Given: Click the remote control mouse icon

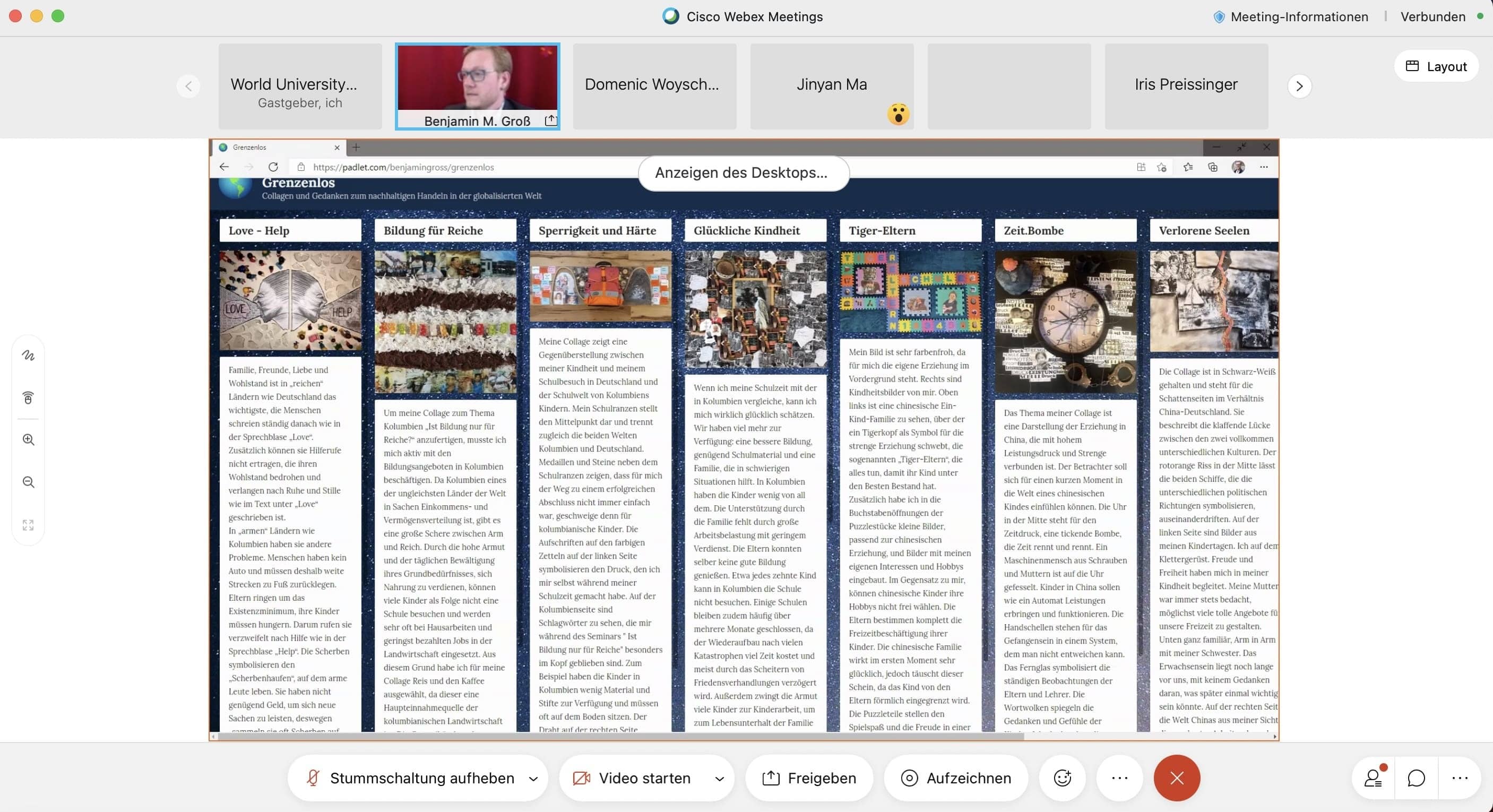Looking at the screenshot, I should coord(29,398).
